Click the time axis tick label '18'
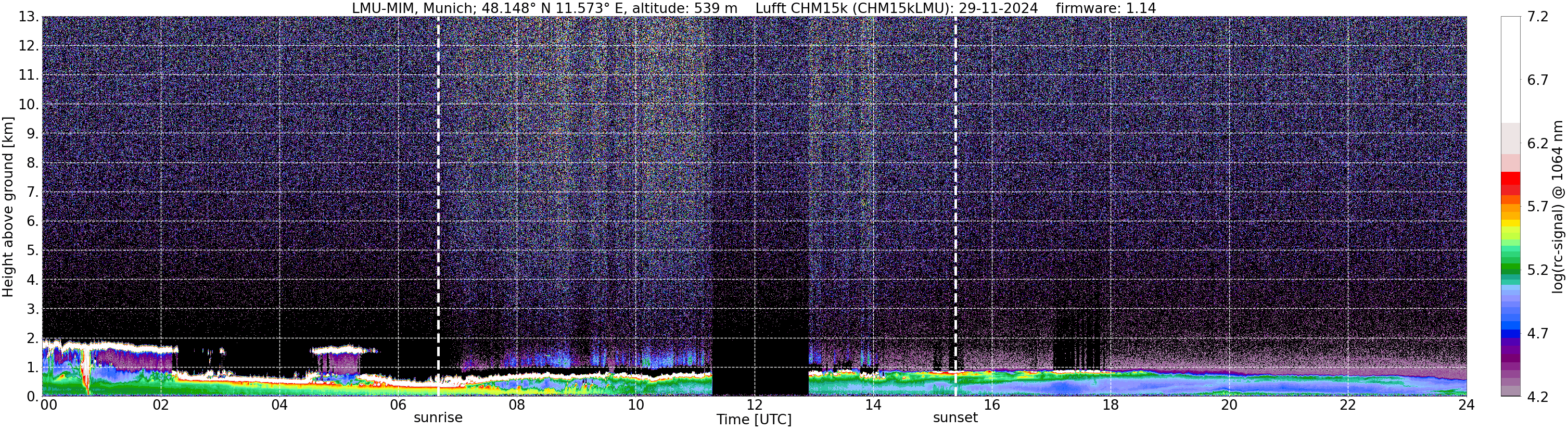Screen dimensions: 1568x430 (1110, 406)
